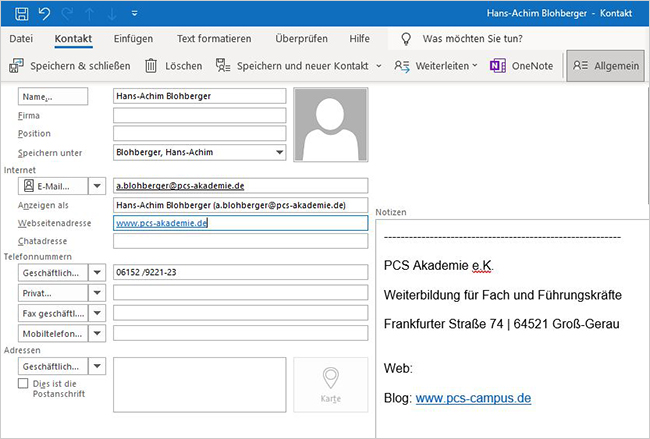Open the Hilfe tab
650x439 pixels.
359,39
